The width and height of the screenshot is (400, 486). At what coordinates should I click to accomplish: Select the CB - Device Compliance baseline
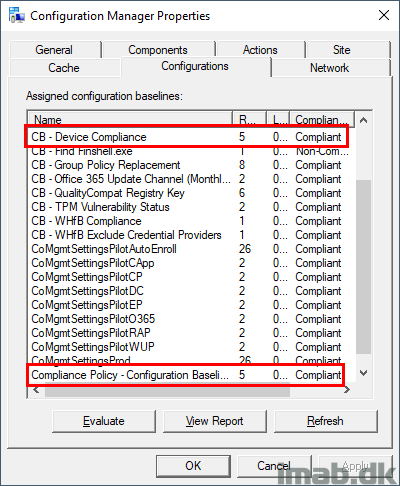pyautogui.click(x=187, y=137)
